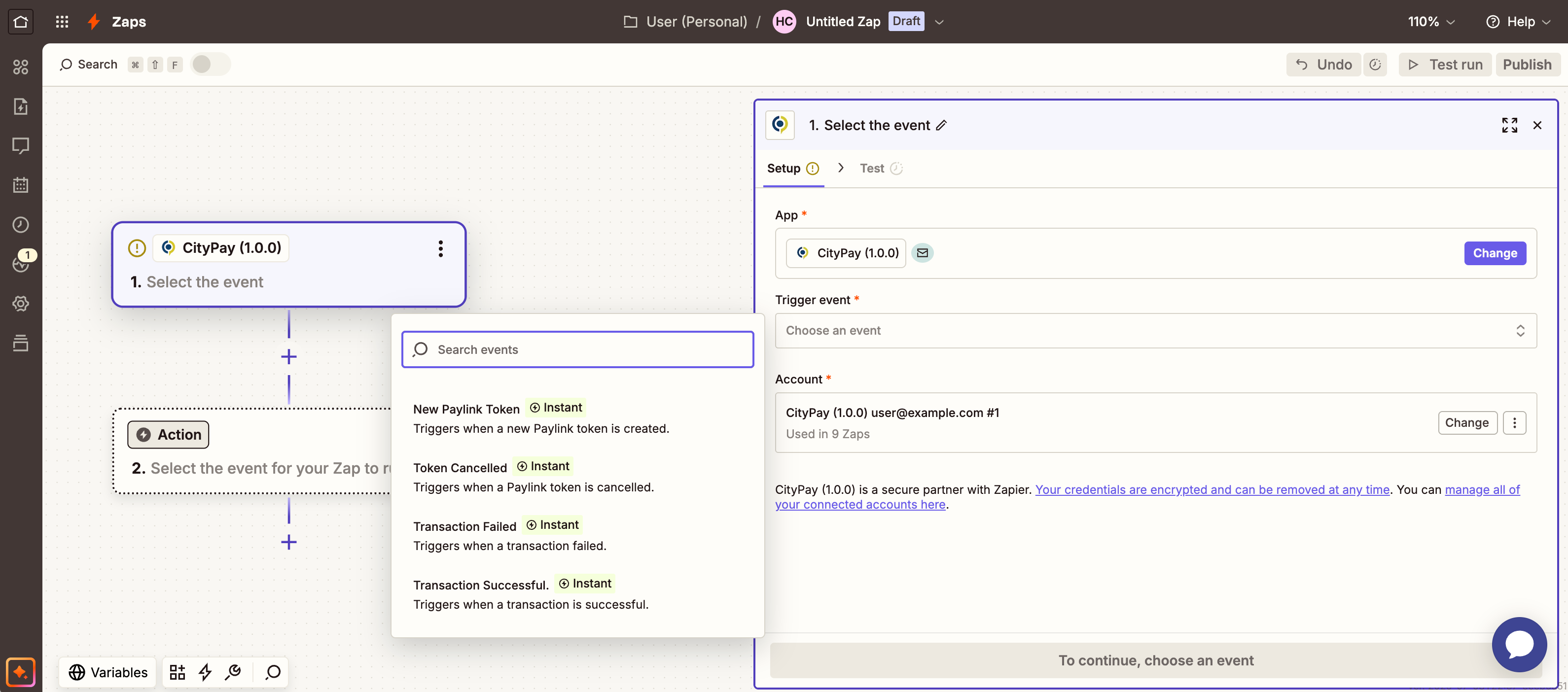Open the User (Personal) folder breadcrumb

[x=685, y=22]
